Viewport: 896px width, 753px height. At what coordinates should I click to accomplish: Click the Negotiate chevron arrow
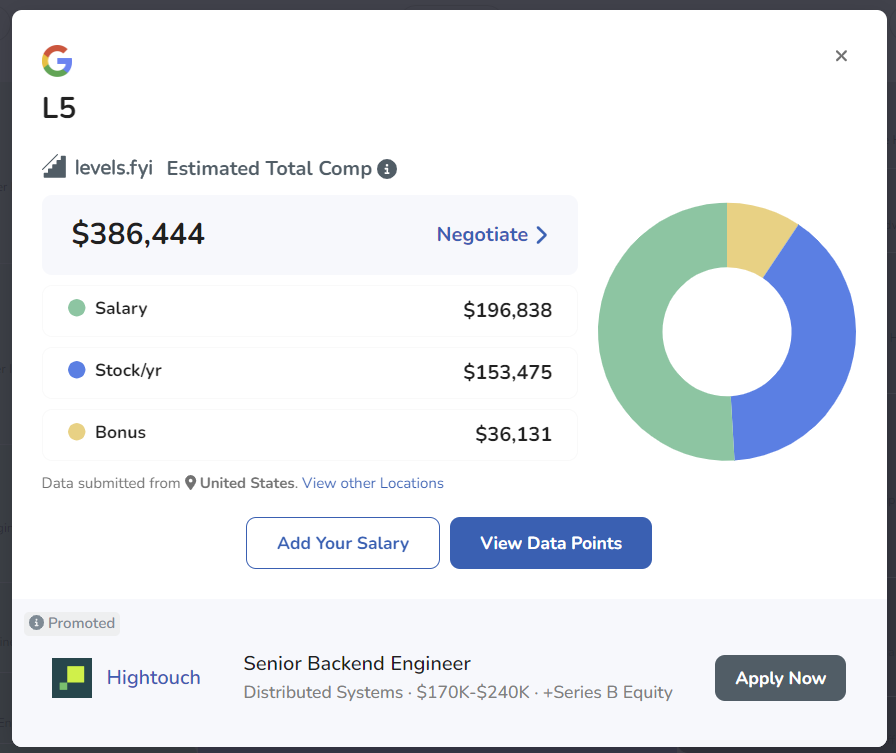pyautogui.click(x=542, y=235)
